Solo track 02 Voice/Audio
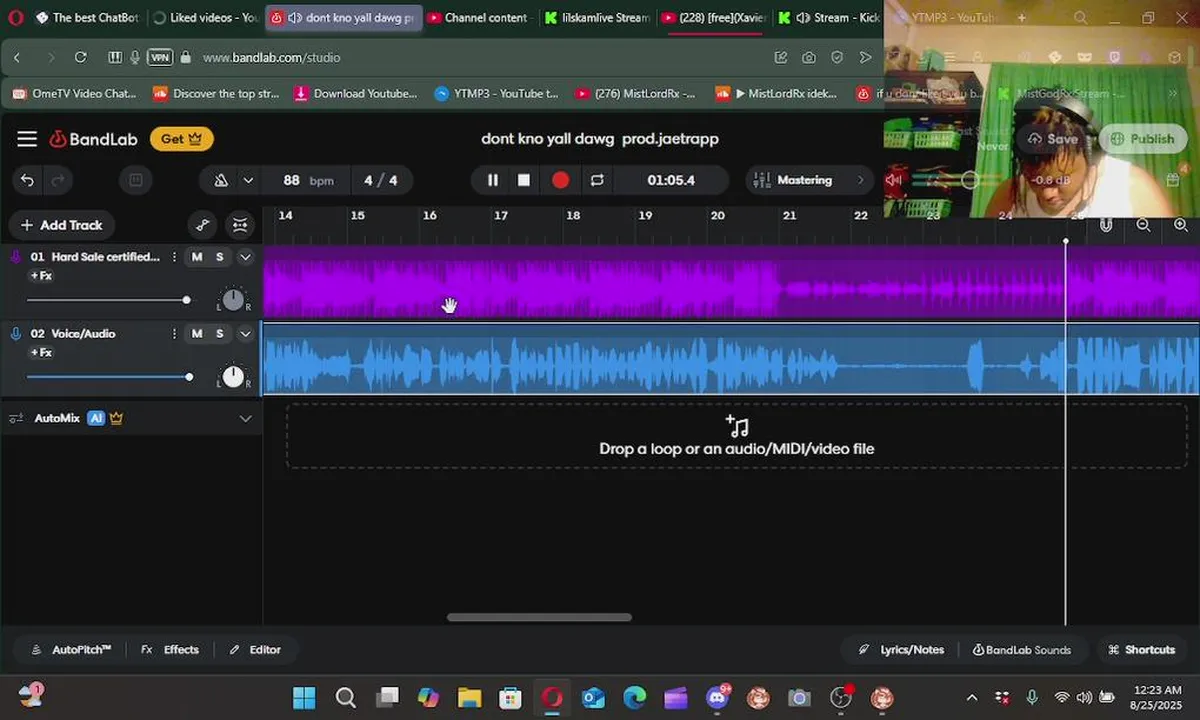The image size is (1200, 720). tap(220, 334)
